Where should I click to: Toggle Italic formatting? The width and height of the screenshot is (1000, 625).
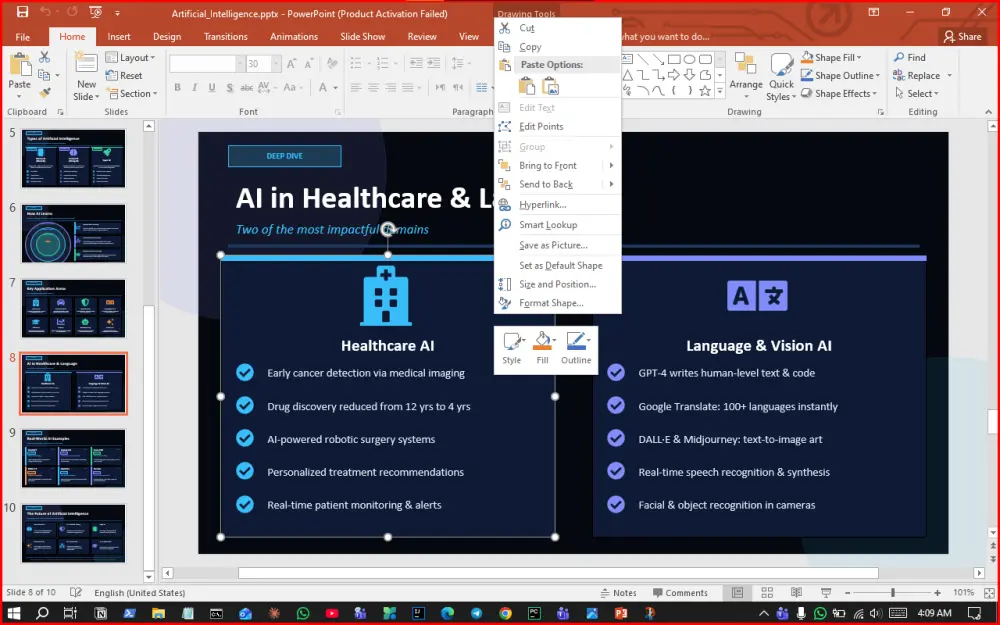tap(195, 87)
